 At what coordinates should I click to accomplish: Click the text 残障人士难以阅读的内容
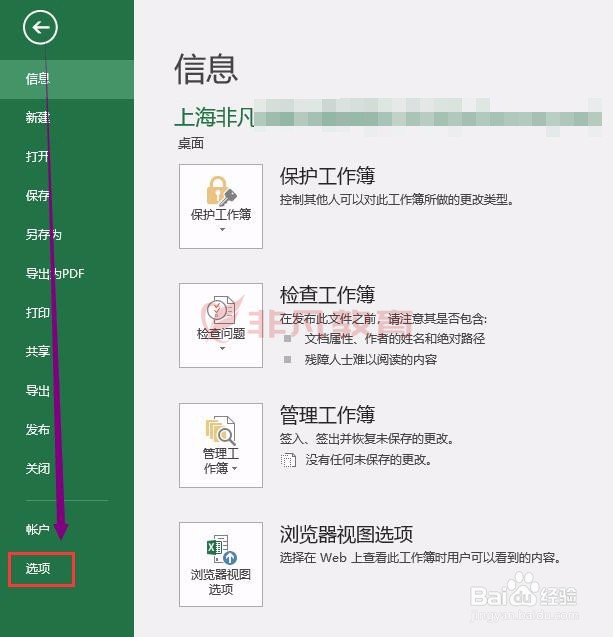(371, 360)
